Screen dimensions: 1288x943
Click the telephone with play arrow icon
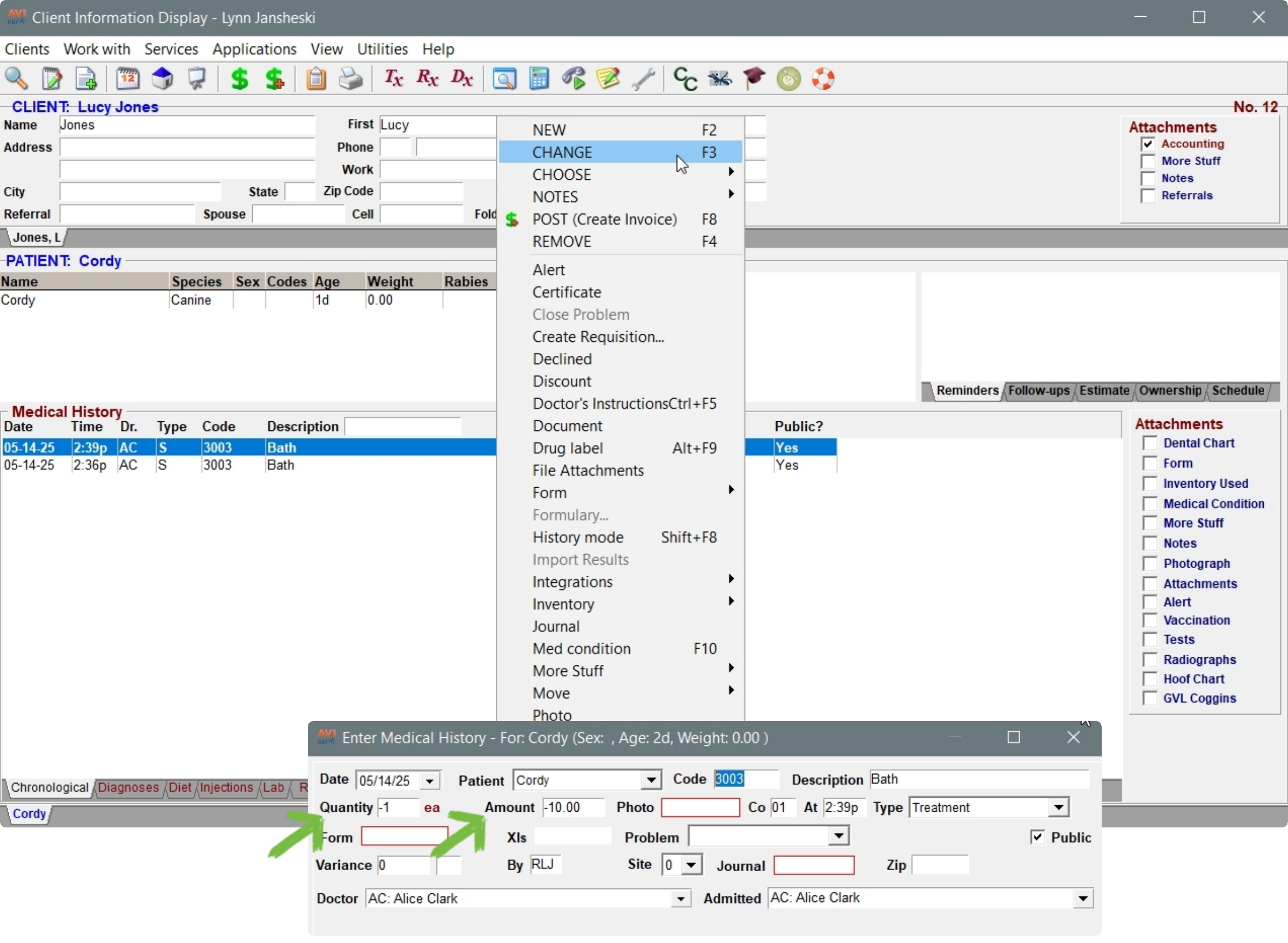click(574, 78)
